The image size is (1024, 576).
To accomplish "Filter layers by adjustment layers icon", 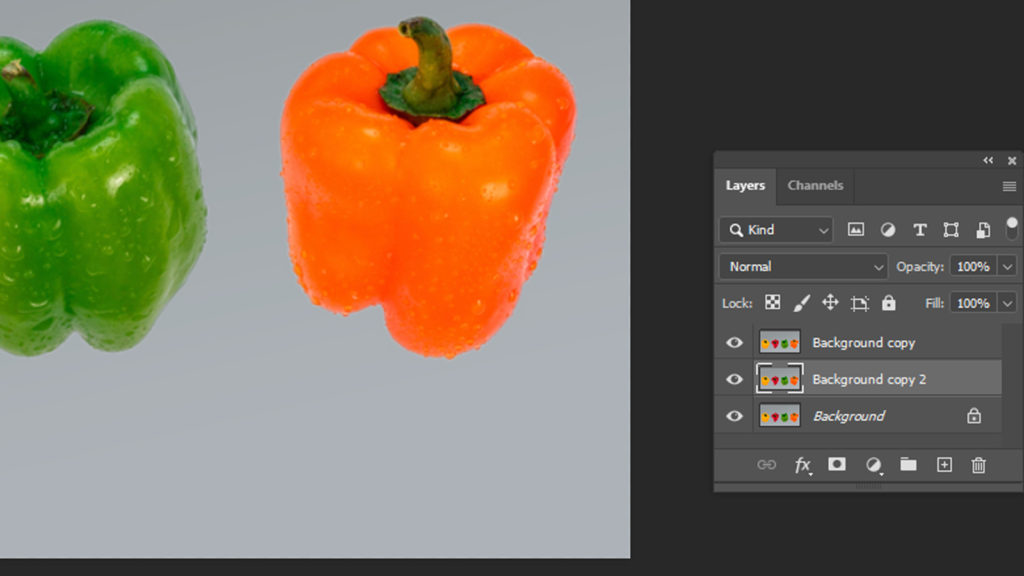I will [888, 229].
